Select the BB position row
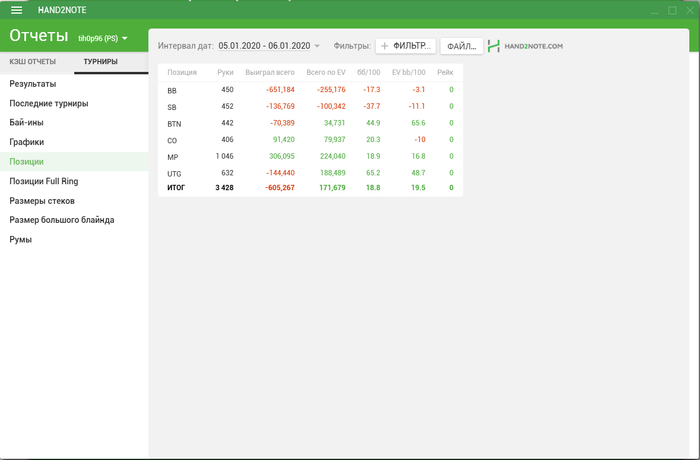This screenshot has height=460, width=700. pos(310,90)
